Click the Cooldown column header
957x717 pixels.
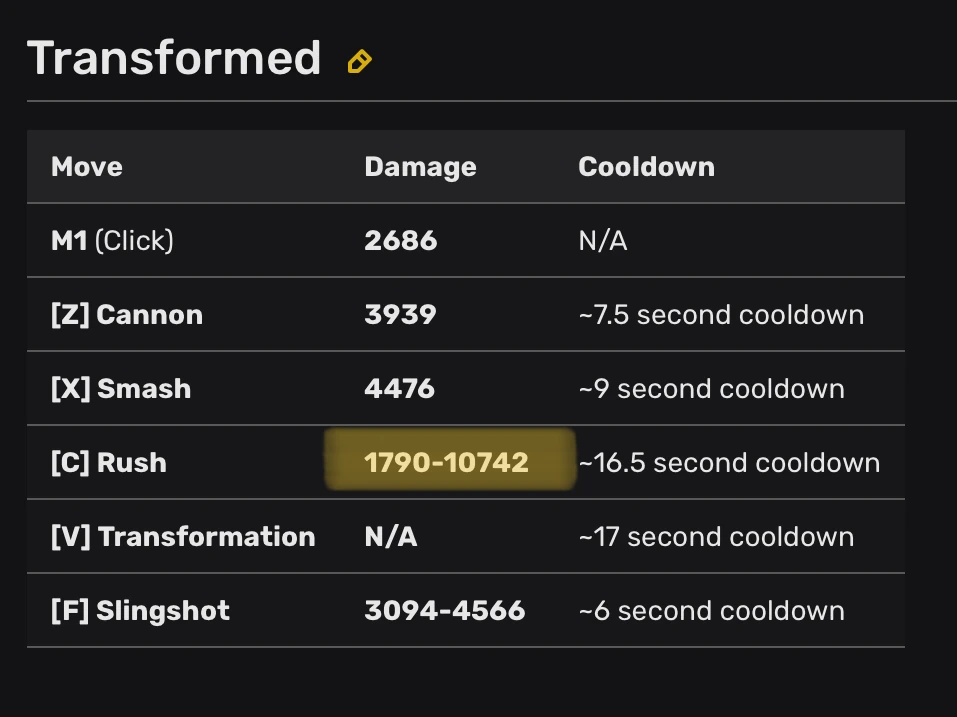click(646, 167)
